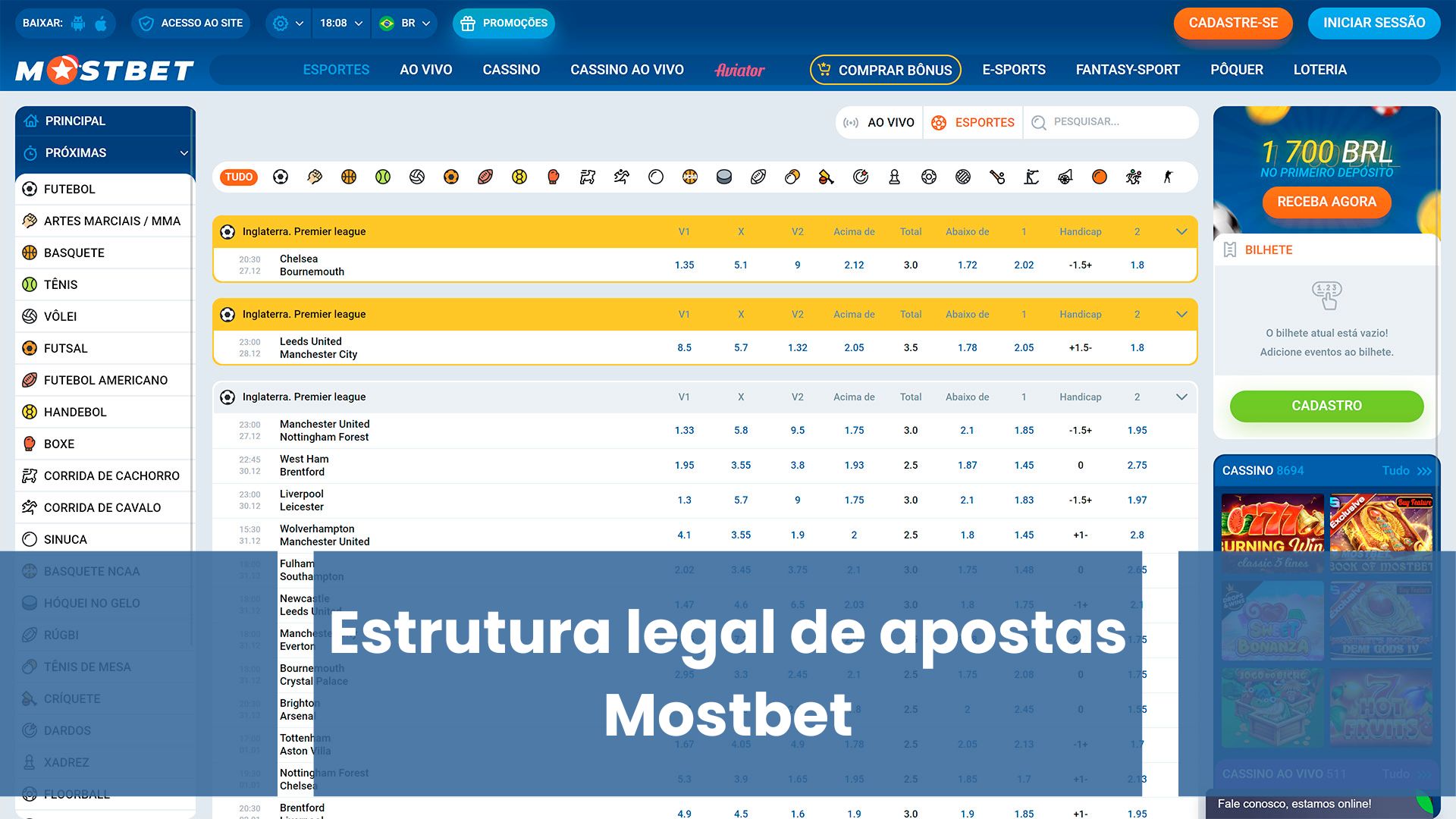Click the PESQUISAR search field
Viewport: 1456px width, 819px height.
[1111, 122]
